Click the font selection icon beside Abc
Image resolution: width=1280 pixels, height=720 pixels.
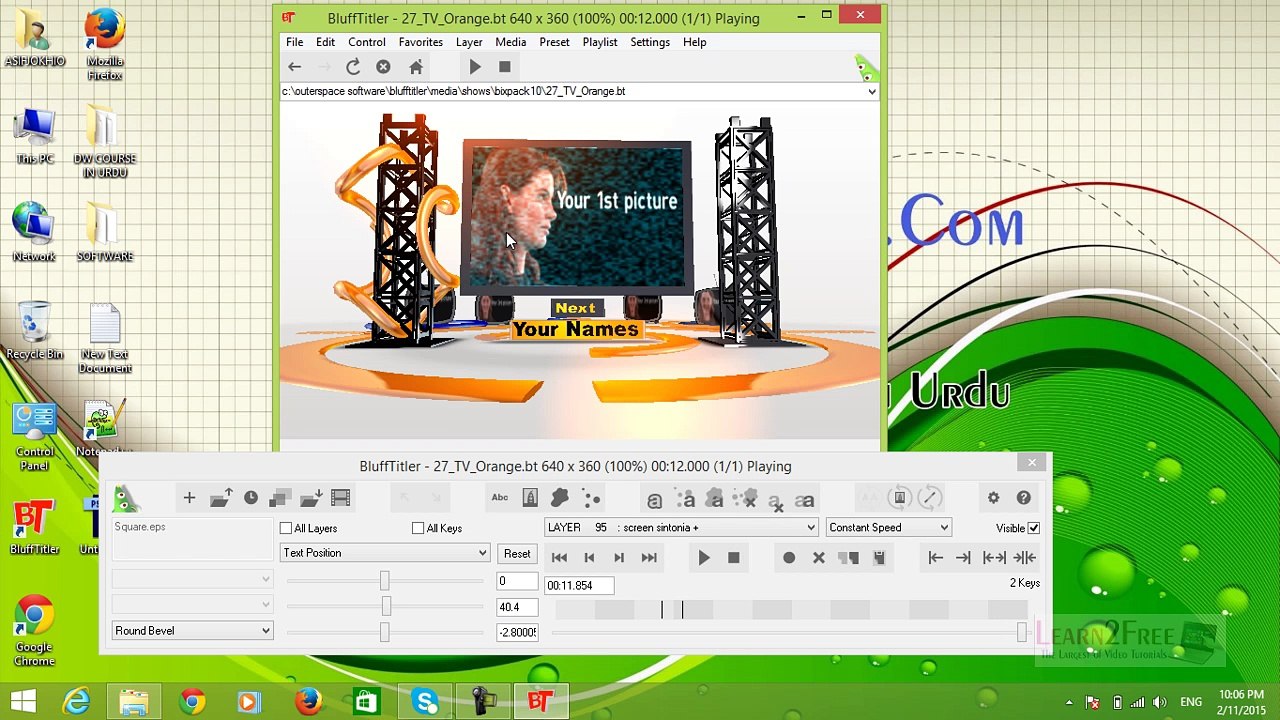tap(530, 497)
